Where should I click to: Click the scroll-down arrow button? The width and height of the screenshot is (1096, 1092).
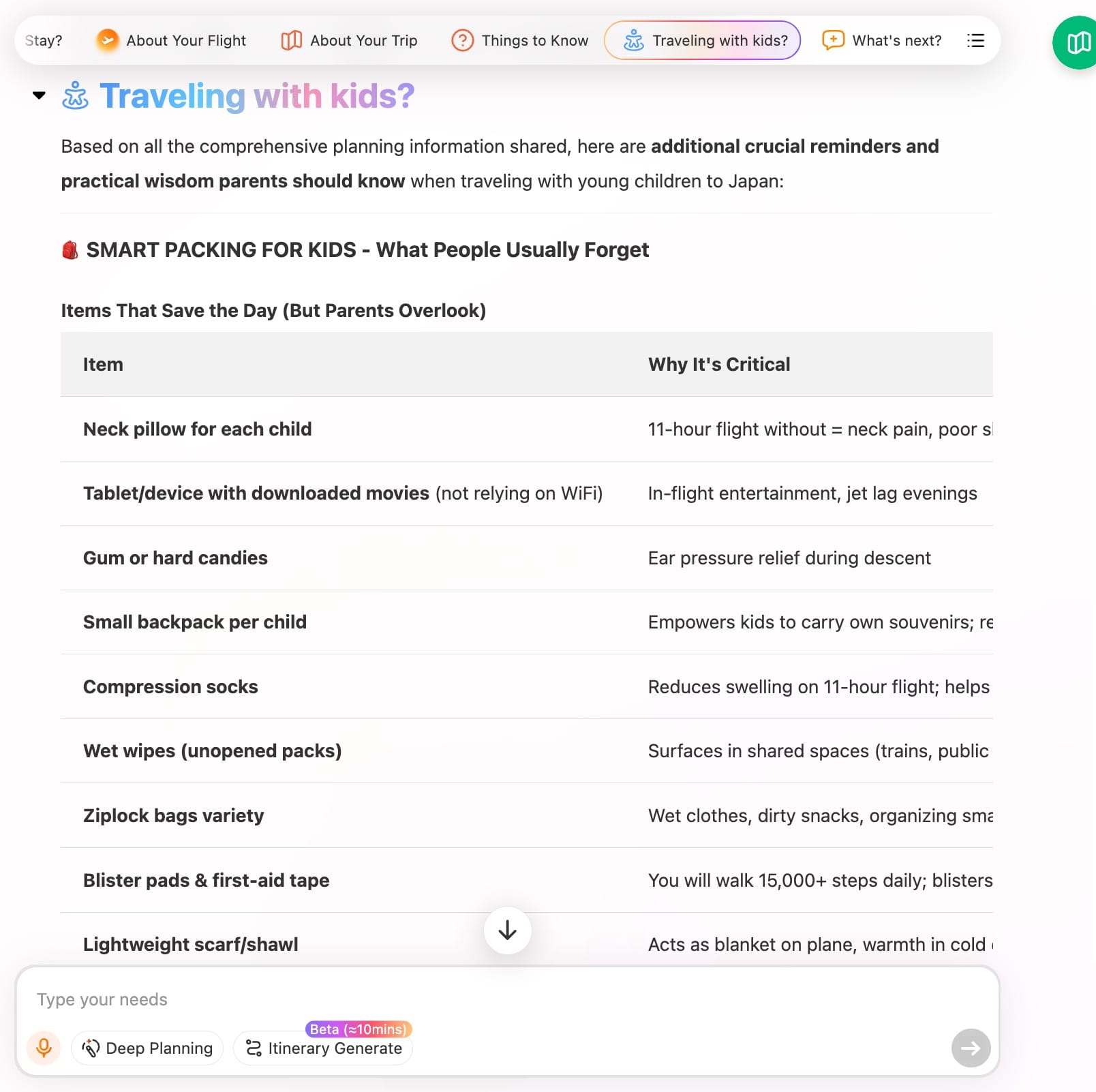coord(507,930)
